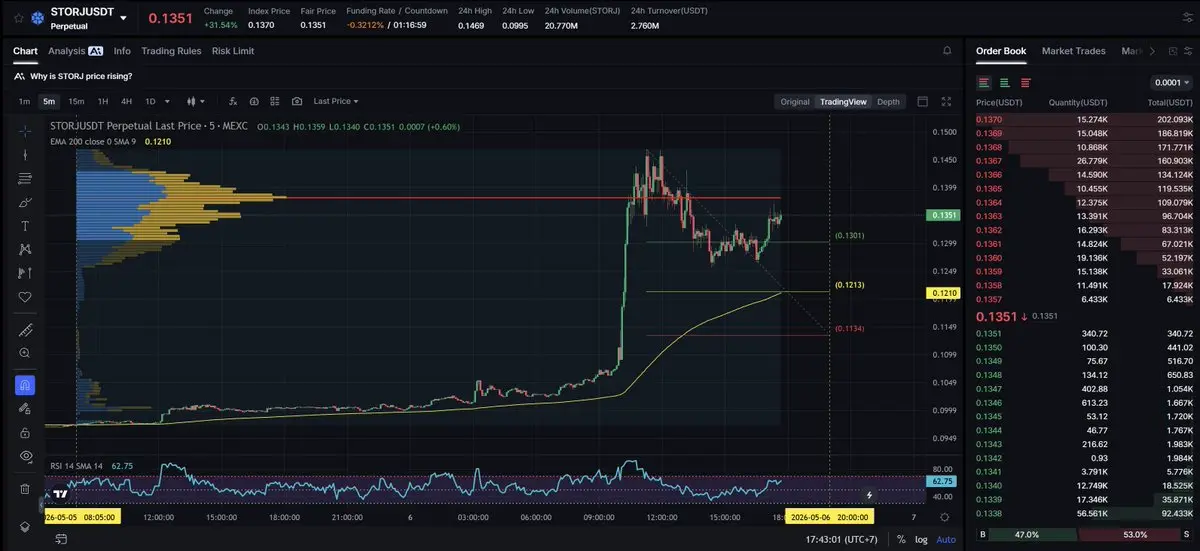Select the trend line drawing tool
Image resolution: width=1200 pixels, height=551 pixels.
coord(25,155)
